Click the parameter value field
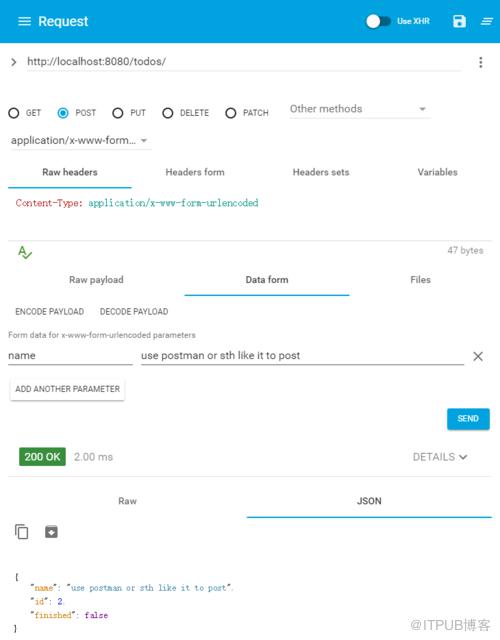500x640 pixels. tap(302, 356)
